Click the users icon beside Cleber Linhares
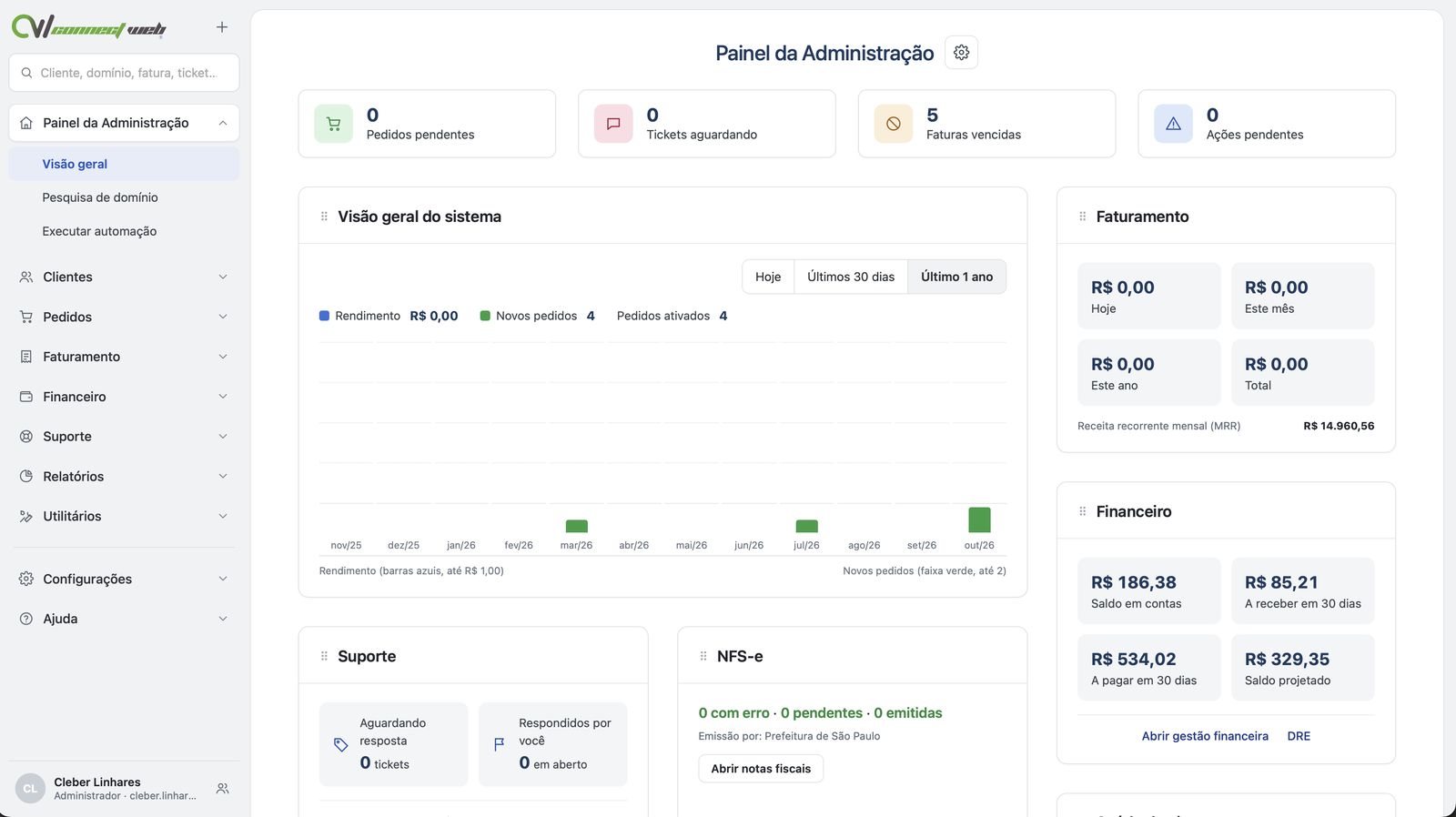The image size is (1456, 817). 222,789
